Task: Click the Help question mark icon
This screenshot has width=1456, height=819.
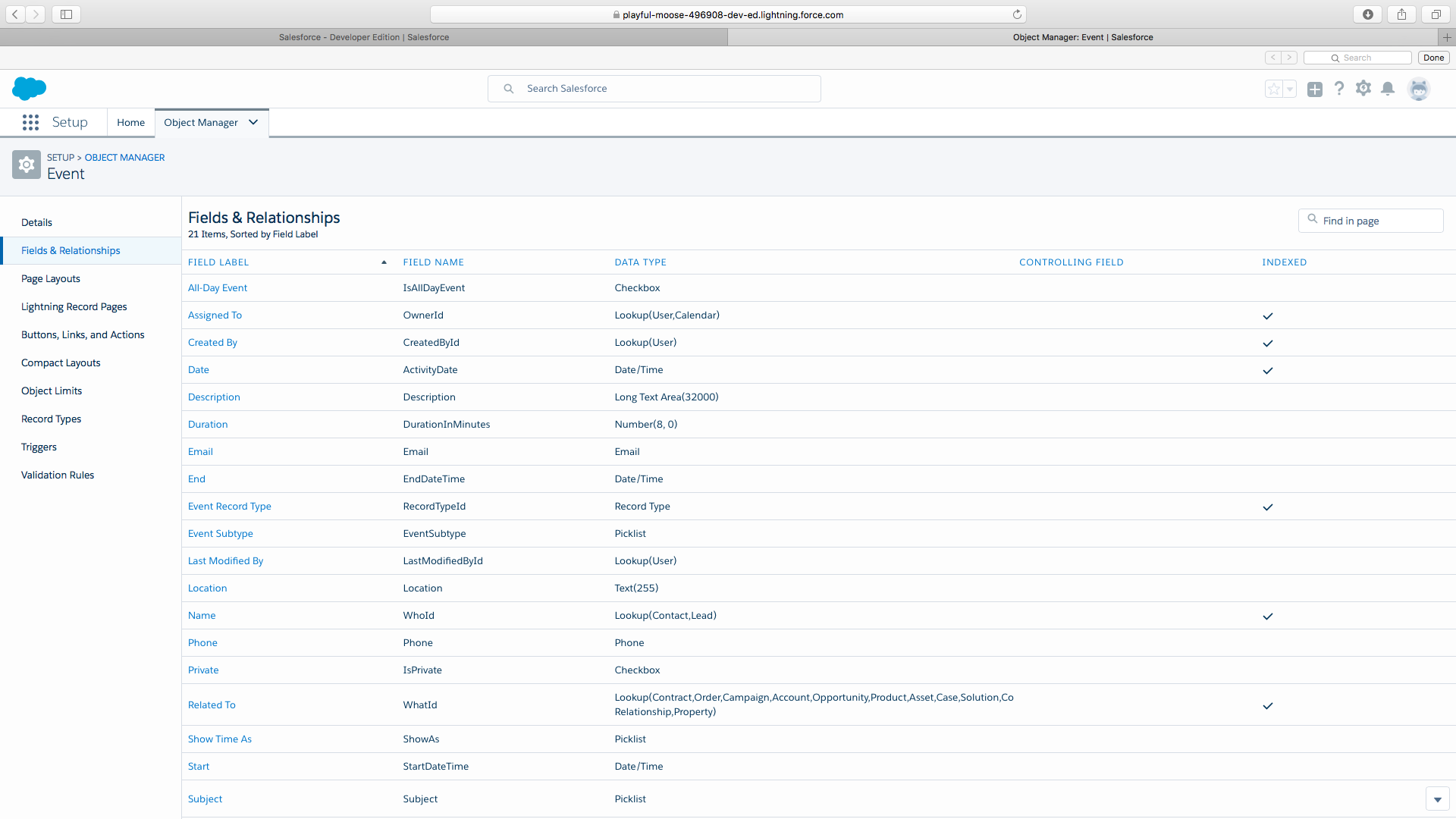Action: 1339,89
